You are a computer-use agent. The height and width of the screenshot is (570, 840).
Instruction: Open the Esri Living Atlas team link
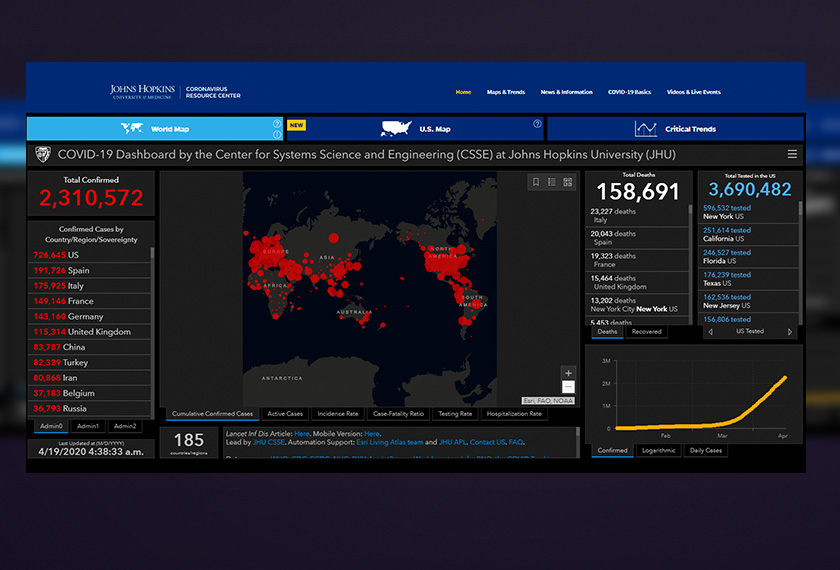(x=389, y=442)
